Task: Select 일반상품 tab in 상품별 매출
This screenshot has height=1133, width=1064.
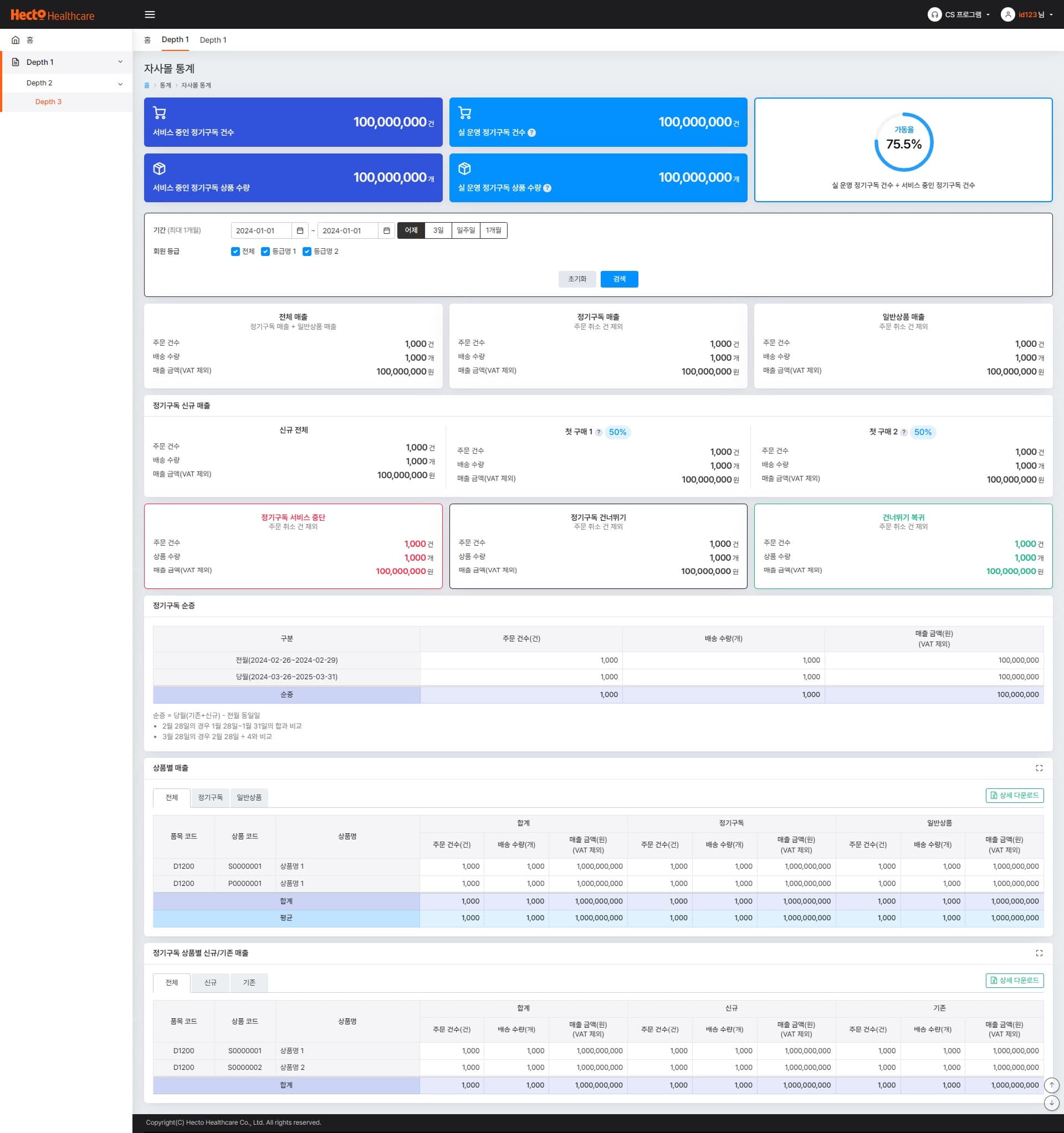Action: (x=249, y=797)
